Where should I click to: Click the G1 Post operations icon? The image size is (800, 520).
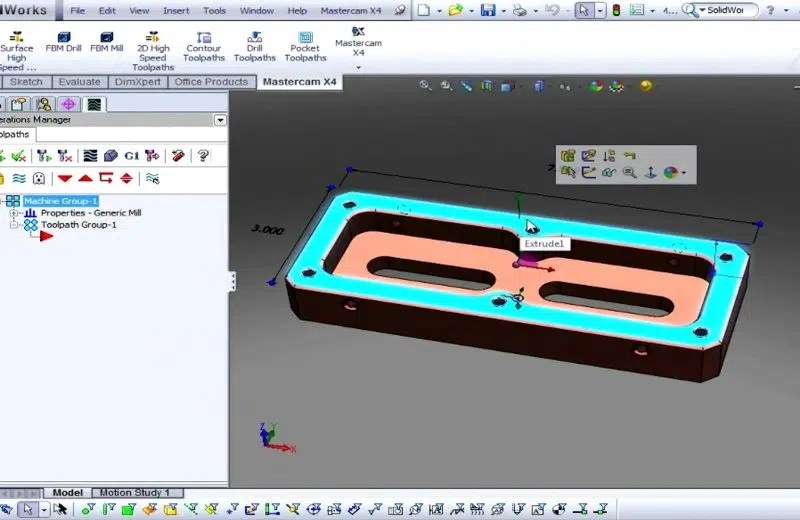pyautogui.click(x=132, y=156)
